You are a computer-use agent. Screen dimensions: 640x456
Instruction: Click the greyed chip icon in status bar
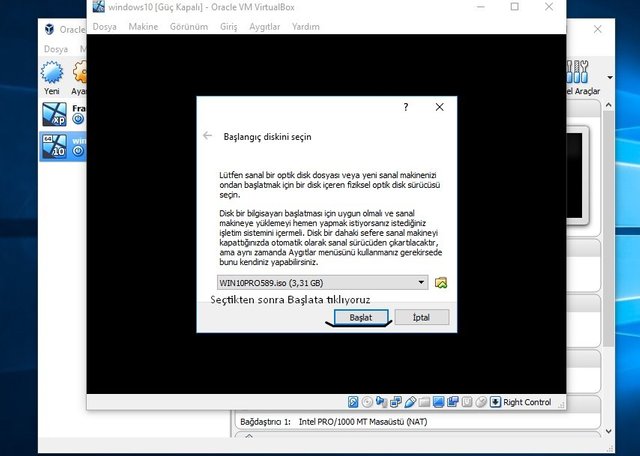(x=467, y=402)
